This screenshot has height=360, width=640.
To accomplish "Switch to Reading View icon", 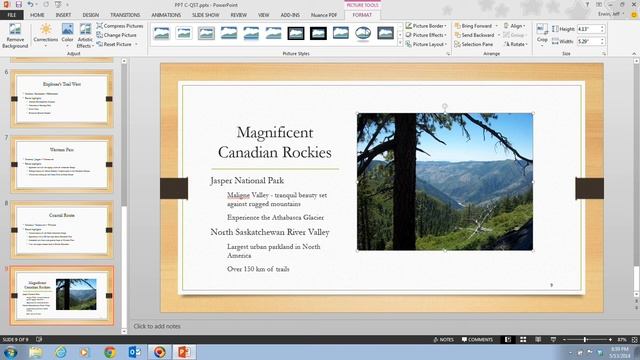I will (538, 340).
